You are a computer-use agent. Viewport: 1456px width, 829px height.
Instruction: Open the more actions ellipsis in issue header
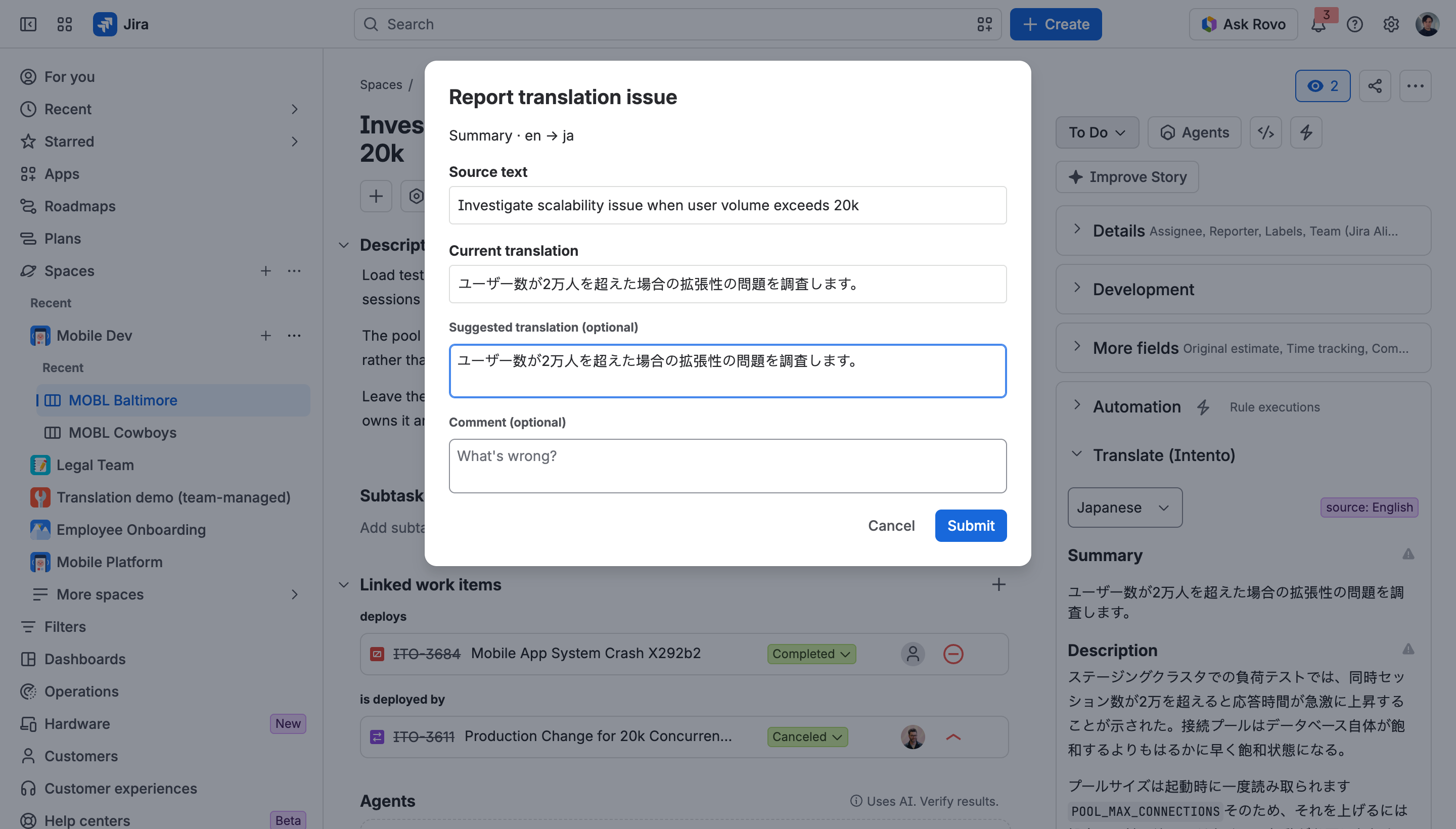(x=1415, y=86)
